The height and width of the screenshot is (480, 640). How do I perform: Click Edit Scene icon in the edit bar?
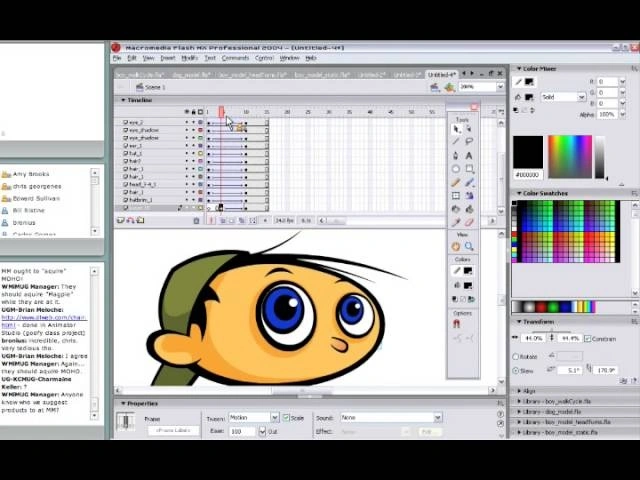435,87
